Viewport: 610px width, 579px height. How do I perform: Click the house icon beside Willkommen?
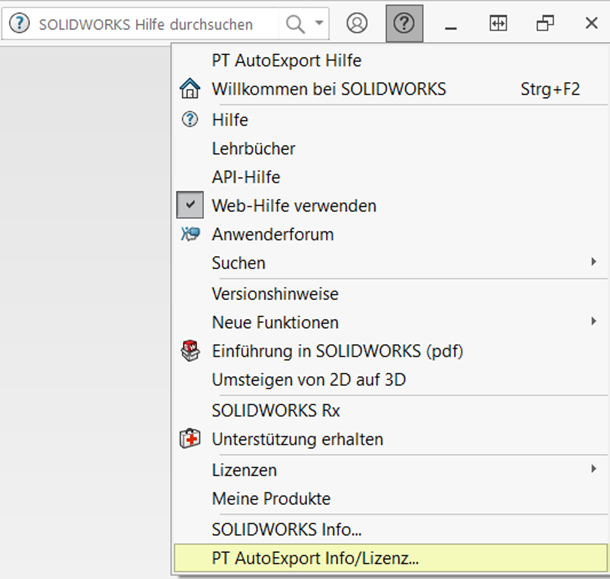pyautogui.click(x=190, y=88)
